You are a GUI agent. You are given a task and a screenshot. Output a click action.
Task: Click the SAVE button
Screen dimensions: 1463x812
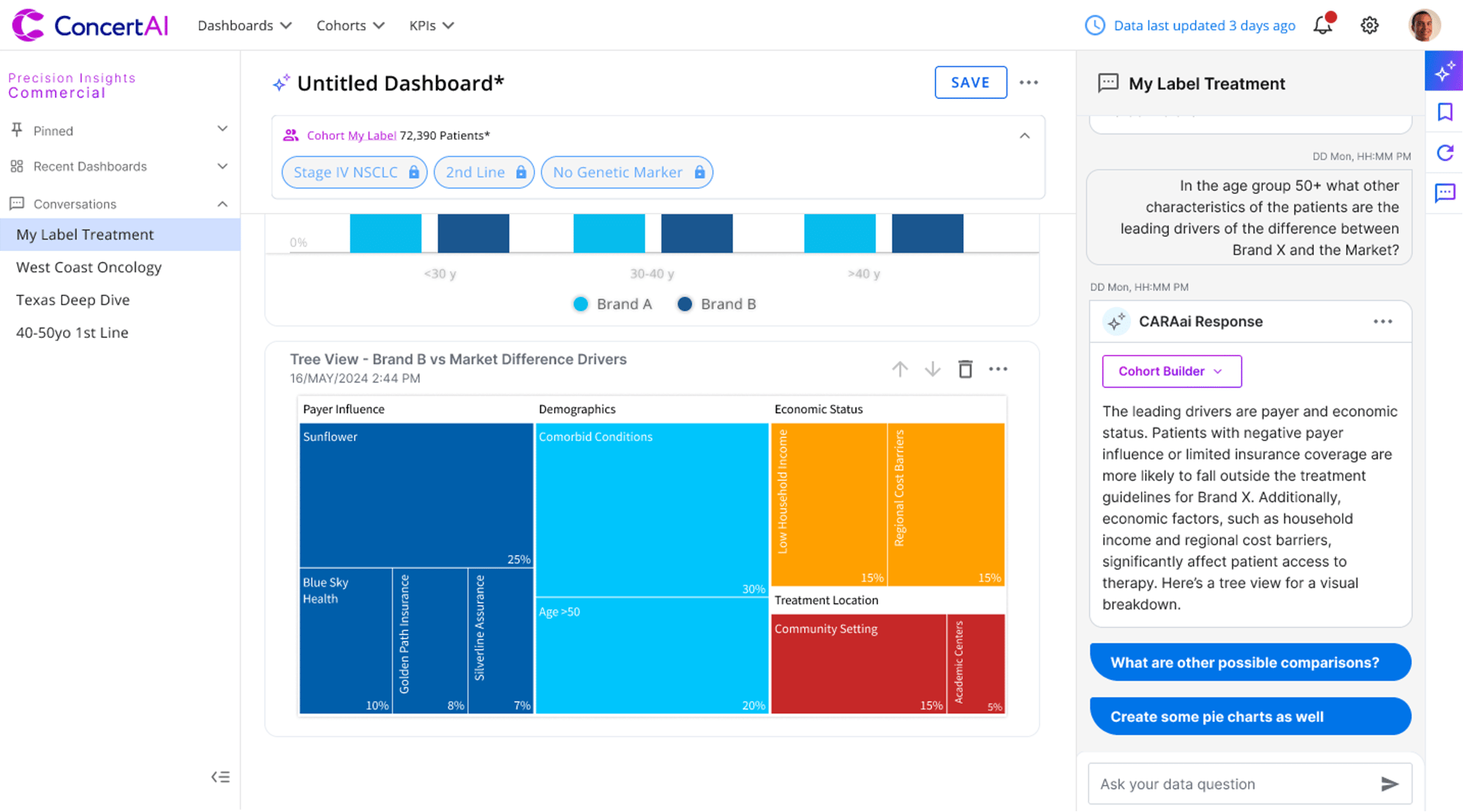[x=971, y=83]
